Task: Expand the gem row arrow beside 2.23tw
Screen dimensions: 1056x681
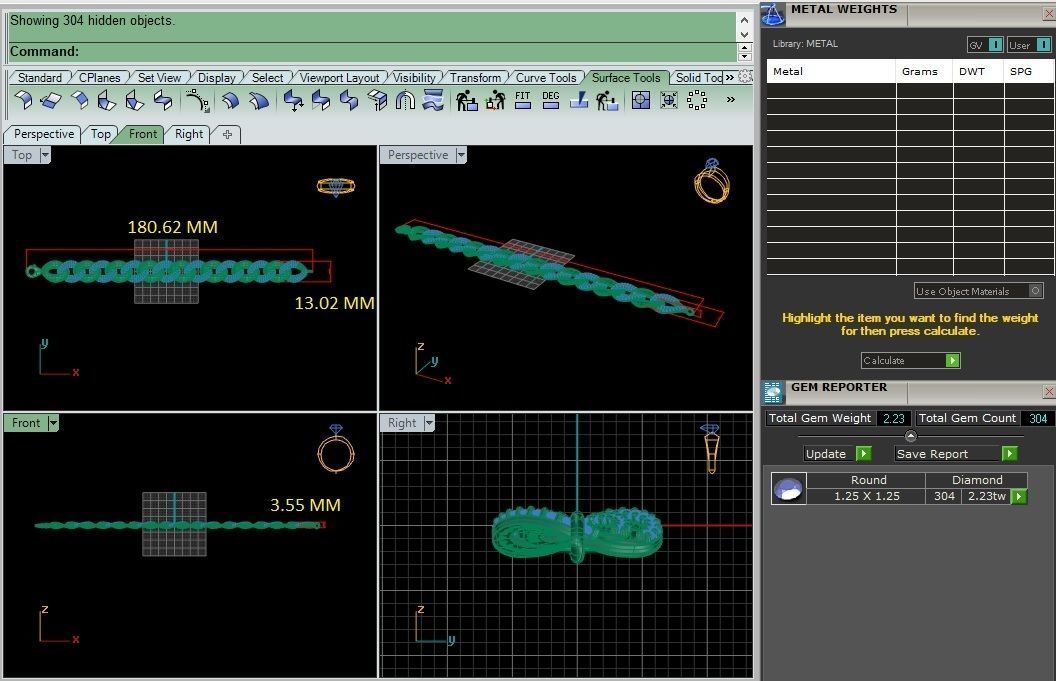Action: click(x=1019, y=496)
